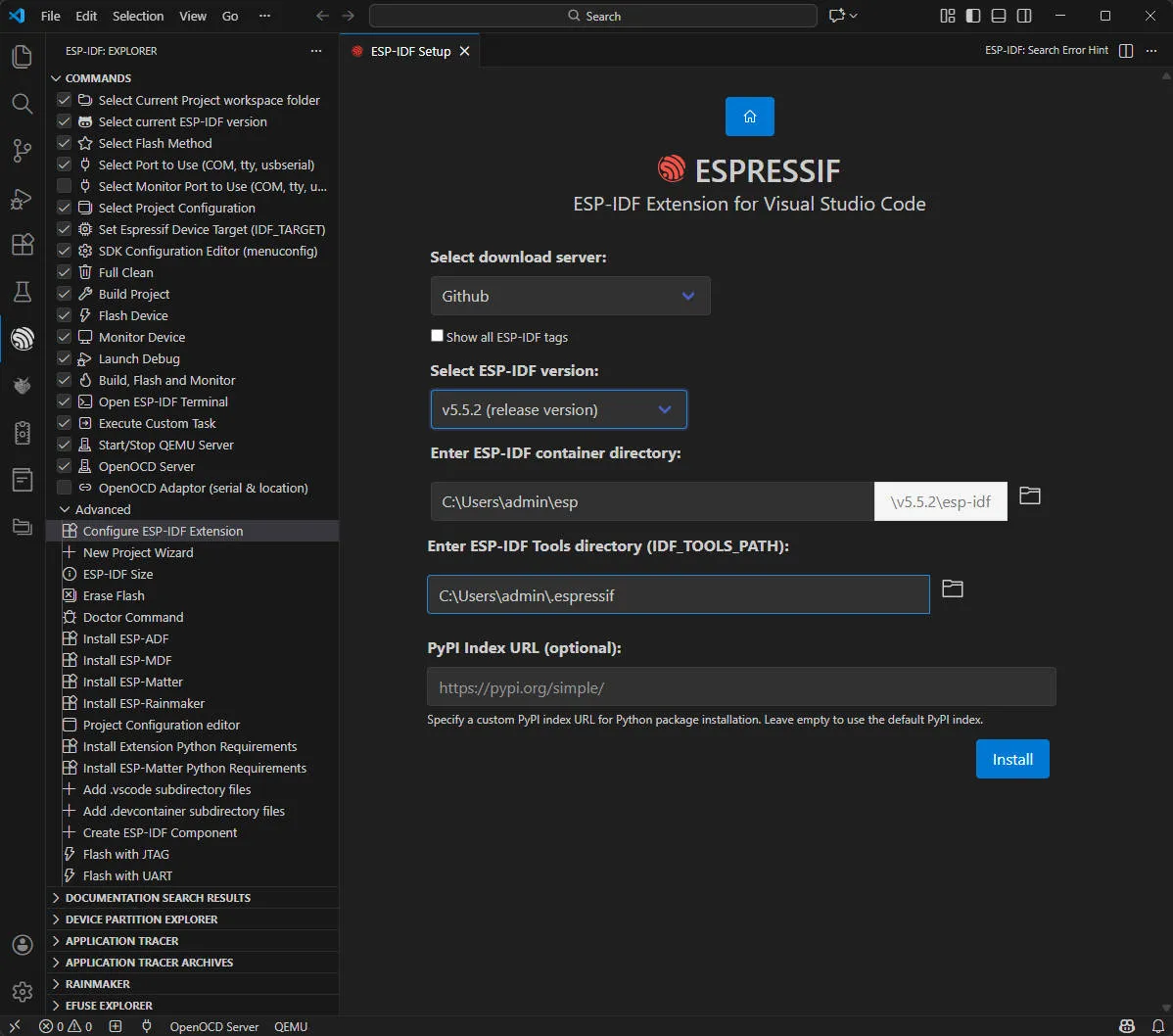The width and height of the screenshot is (1173, 1036).
Task: Click the home icon on the Setup page
Action: pyautogui.click(x=749, y=116)
